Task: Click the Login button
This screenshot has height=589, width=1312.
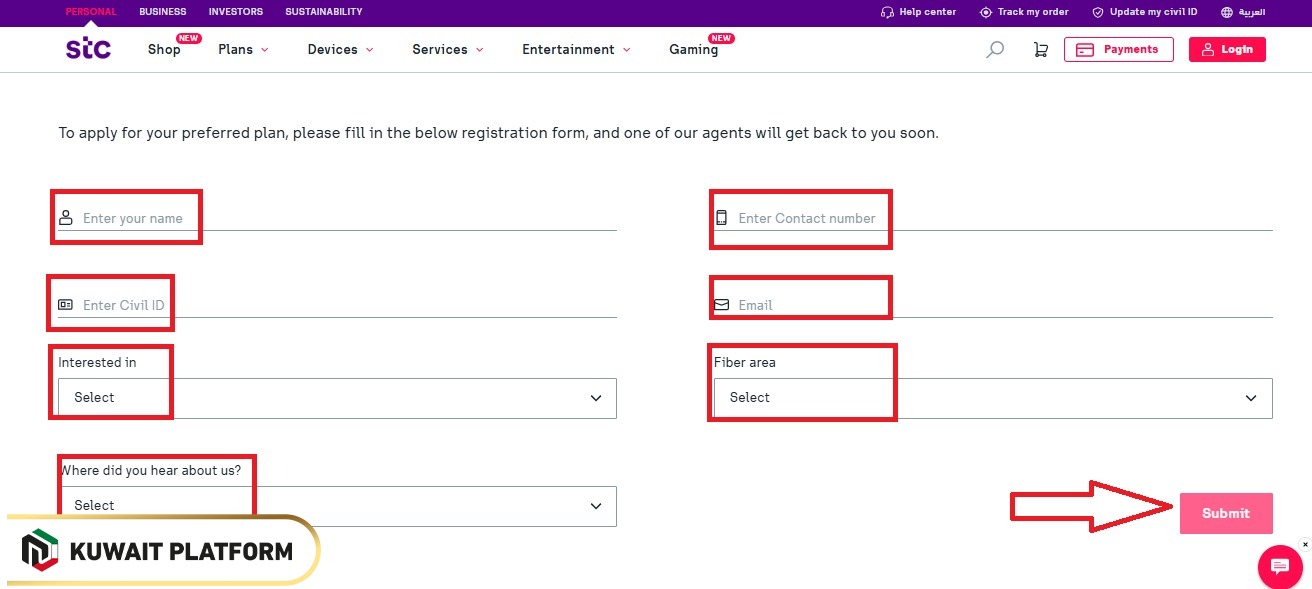Action: click(1227, 49)
